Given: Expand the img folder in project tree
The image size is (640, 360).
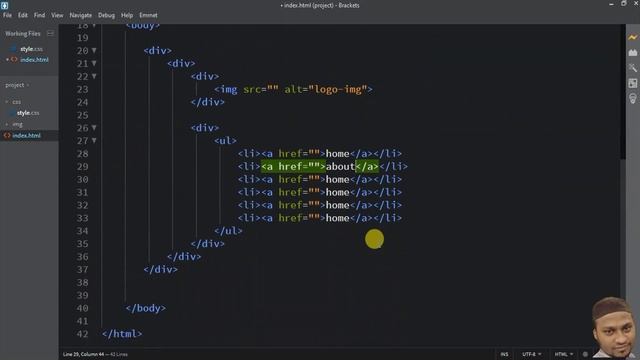Looking at the screenshot, I should pos(7,124).
